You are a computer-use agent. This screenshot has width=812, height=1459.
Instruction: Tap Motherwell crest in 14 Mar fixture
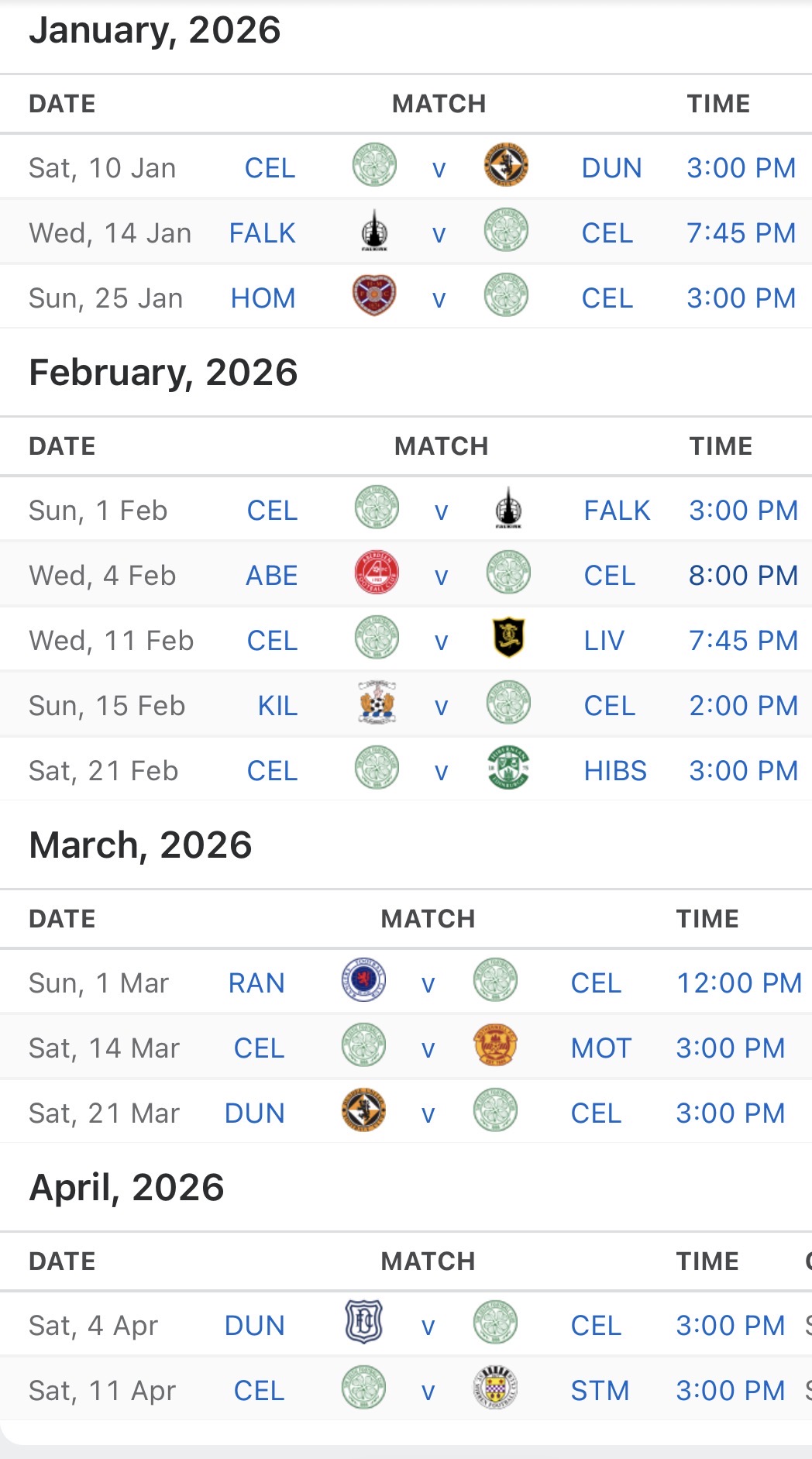point(495,1045)
